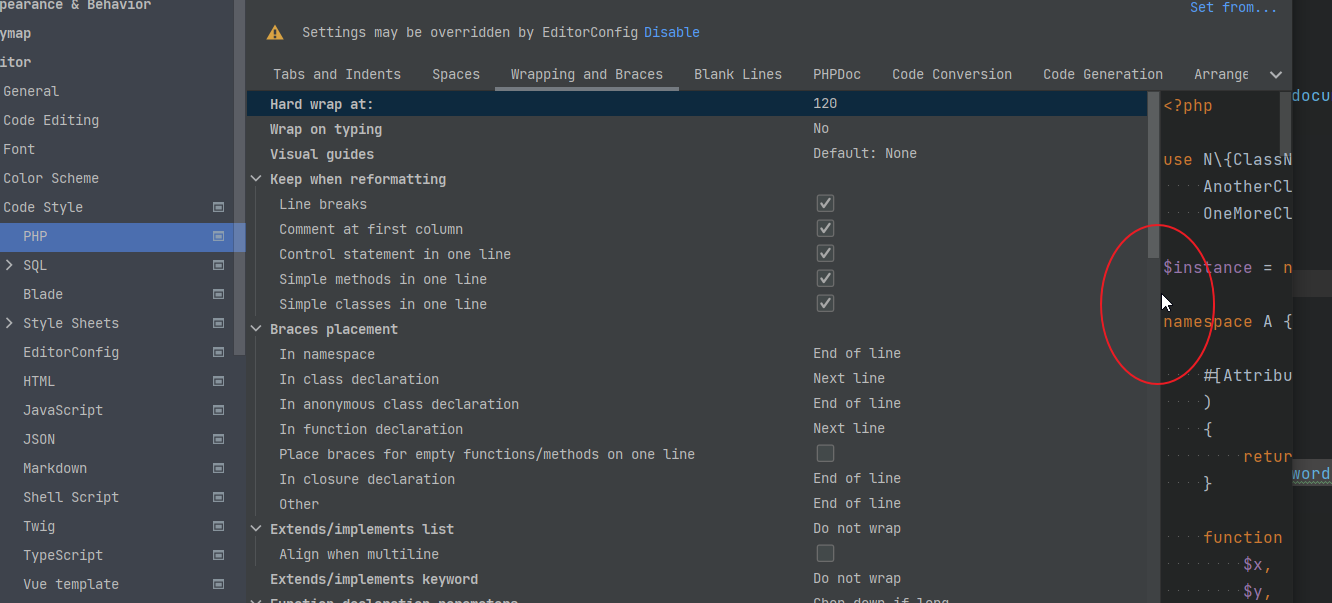Click the project-level icon next to Markdown
Image resolution: width=1332 pixels, height=603 pixels.
[x=218, y=468]
